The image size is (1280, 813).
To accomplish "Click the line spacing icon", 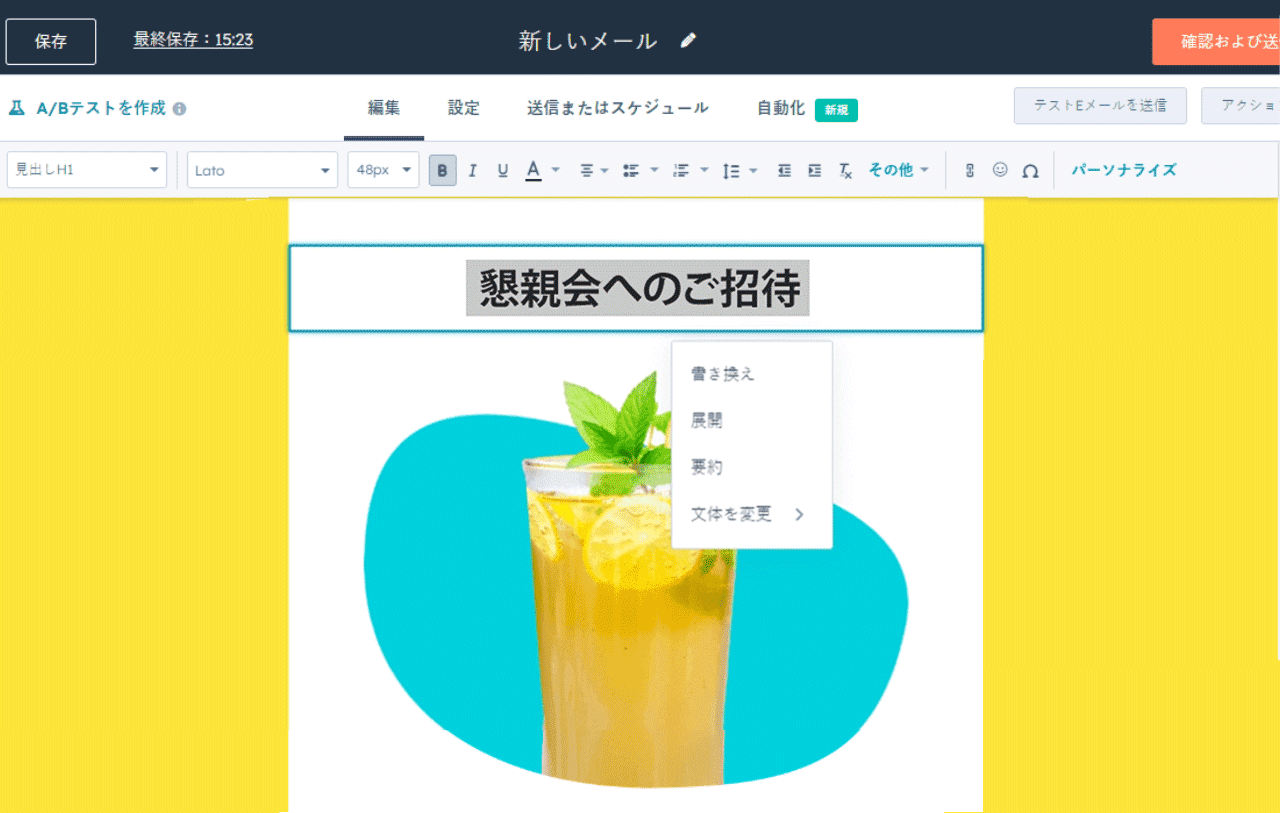I will coord(731,171).
